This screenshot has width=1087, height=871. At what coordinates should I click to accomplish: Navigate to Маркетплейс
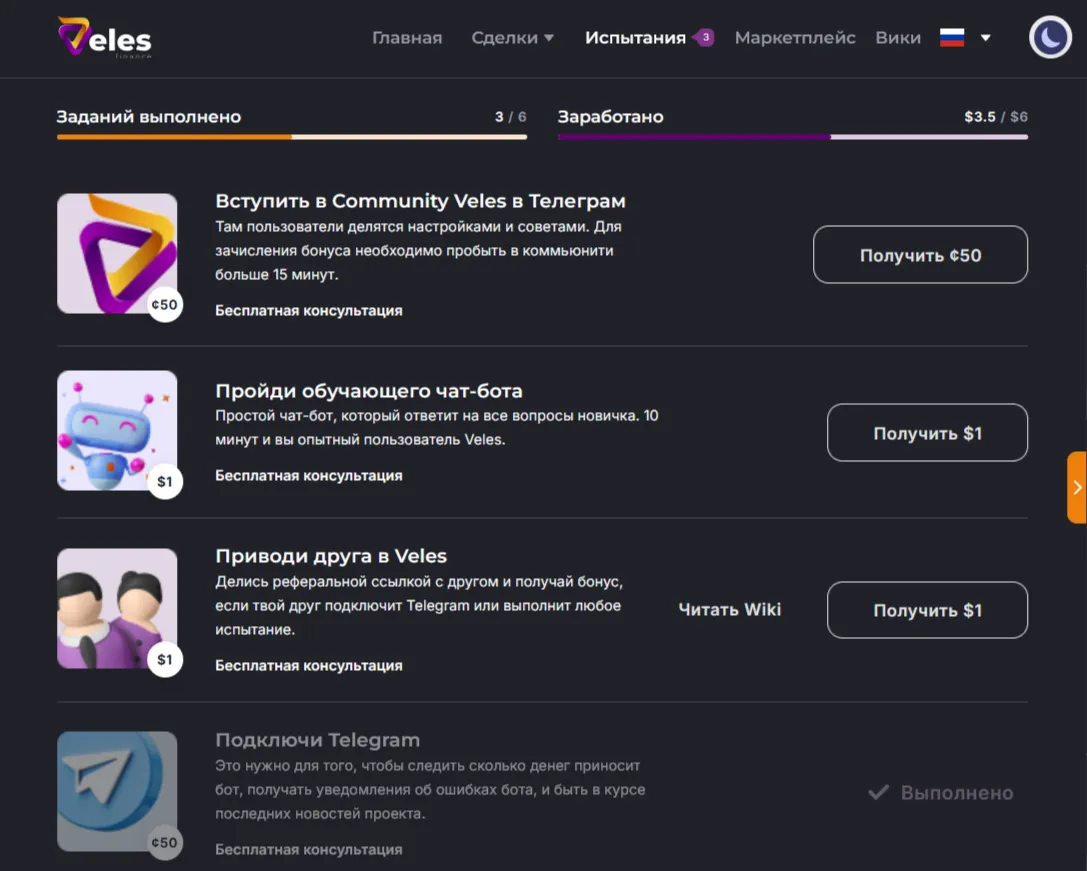tap(795, 38)
